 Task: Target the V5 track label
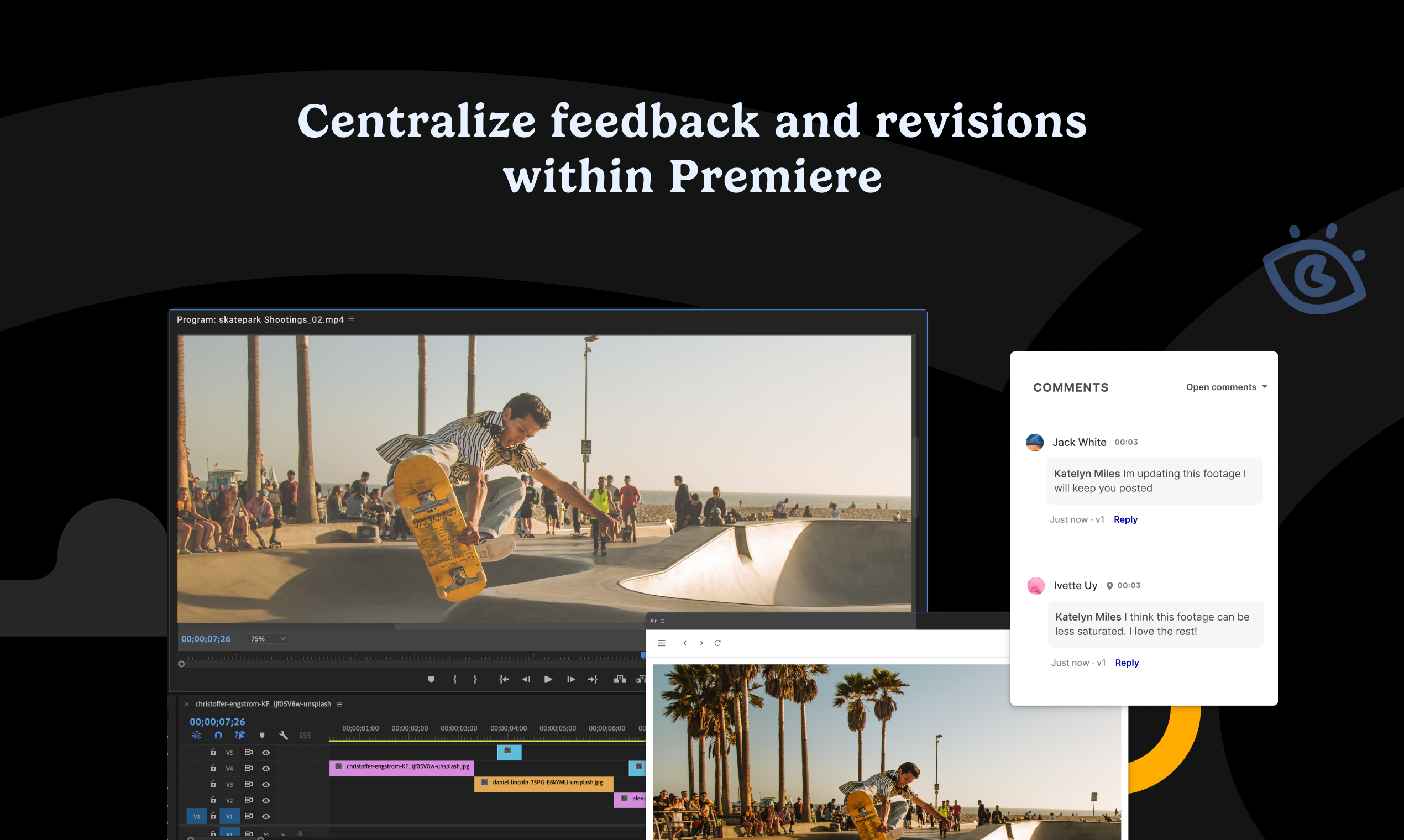tap(229, 753)
